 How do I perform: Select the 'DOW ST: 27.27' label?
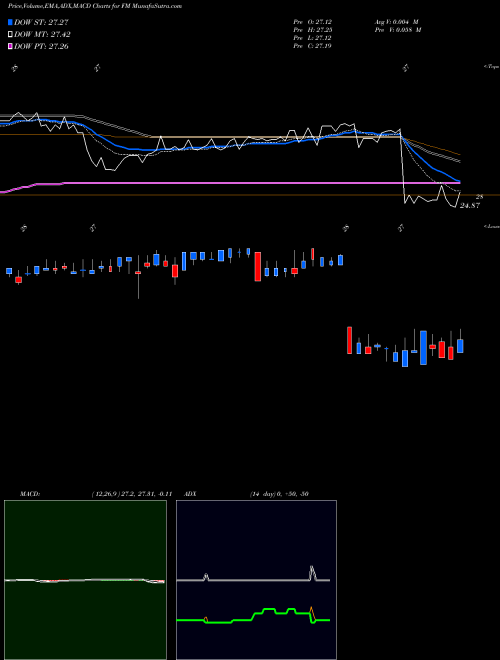(41, 22)
